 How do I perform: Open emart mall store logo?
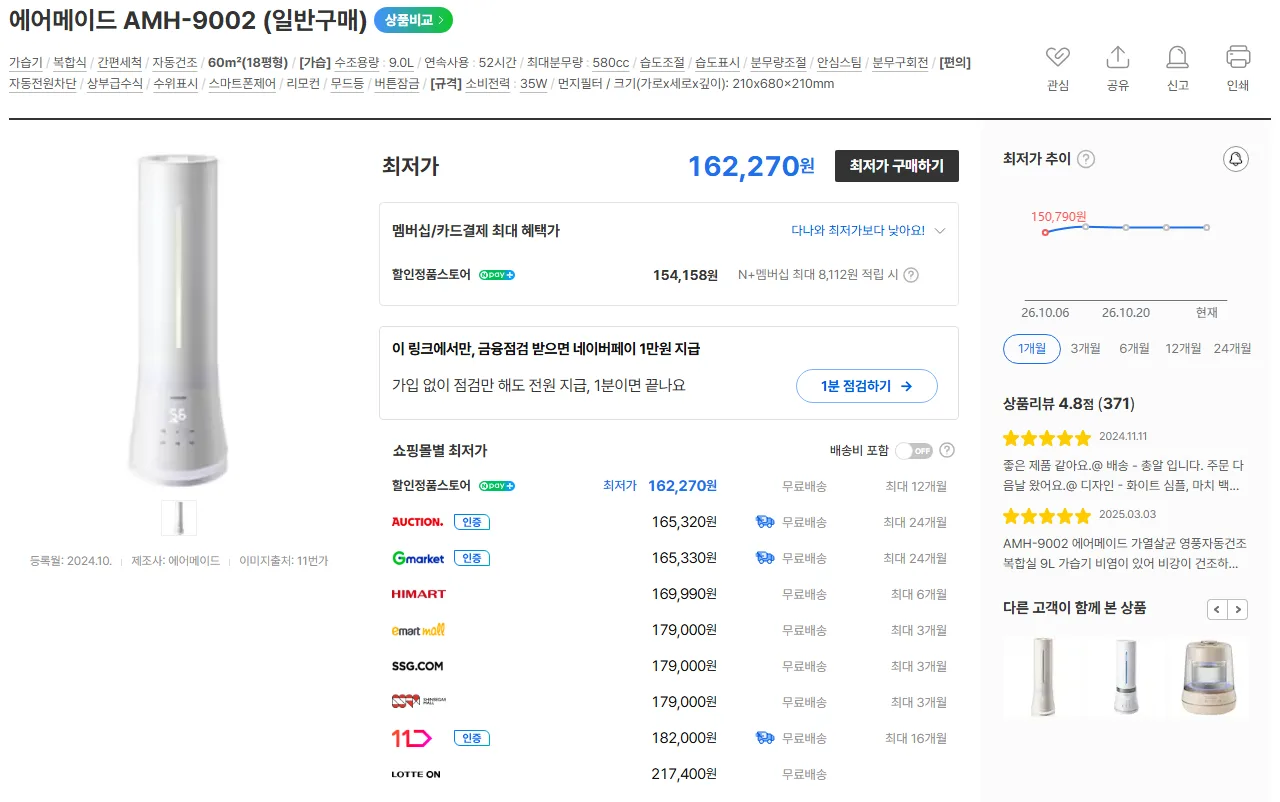tap(418, 630)
